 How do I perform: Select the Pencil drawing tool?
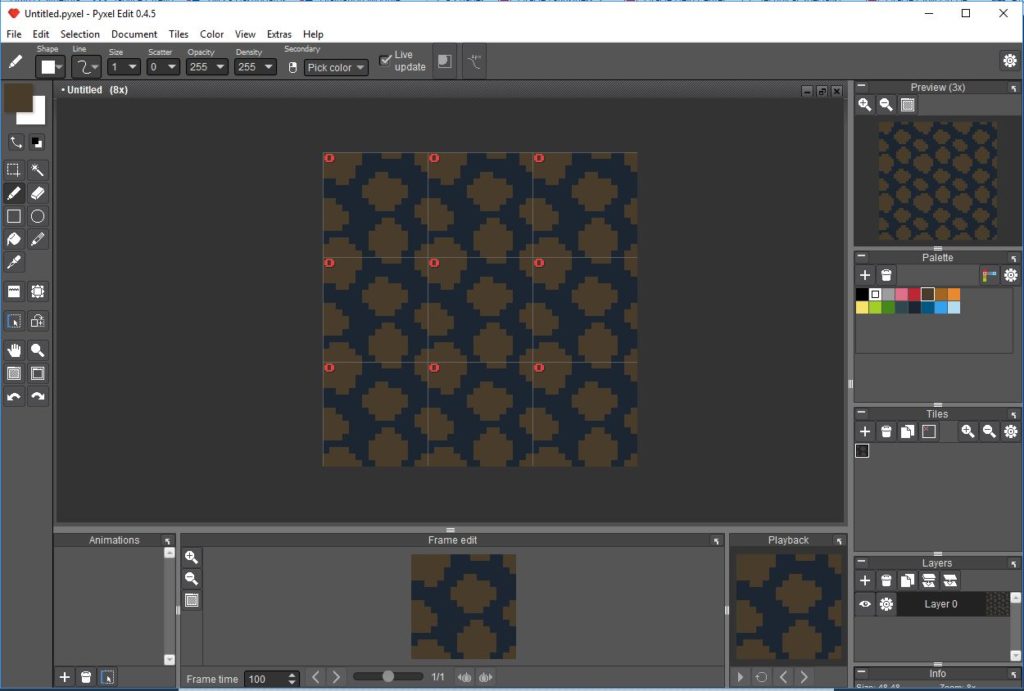point(14,193)
